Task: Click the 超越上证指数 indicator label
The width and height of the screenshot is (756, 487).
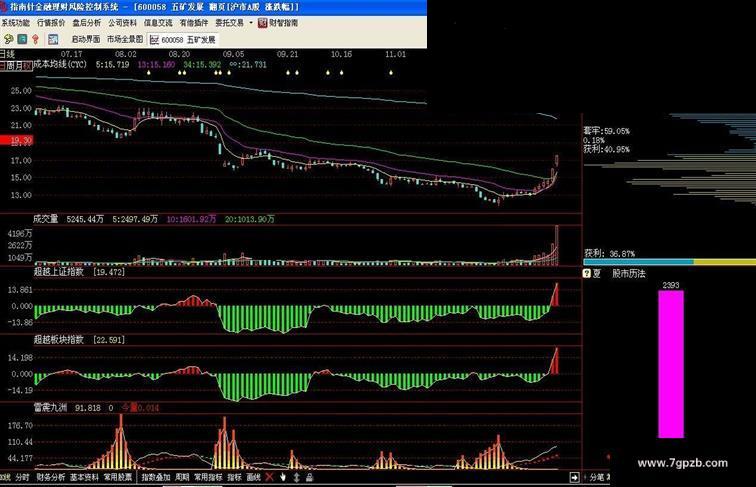Action: pos(59,272)
